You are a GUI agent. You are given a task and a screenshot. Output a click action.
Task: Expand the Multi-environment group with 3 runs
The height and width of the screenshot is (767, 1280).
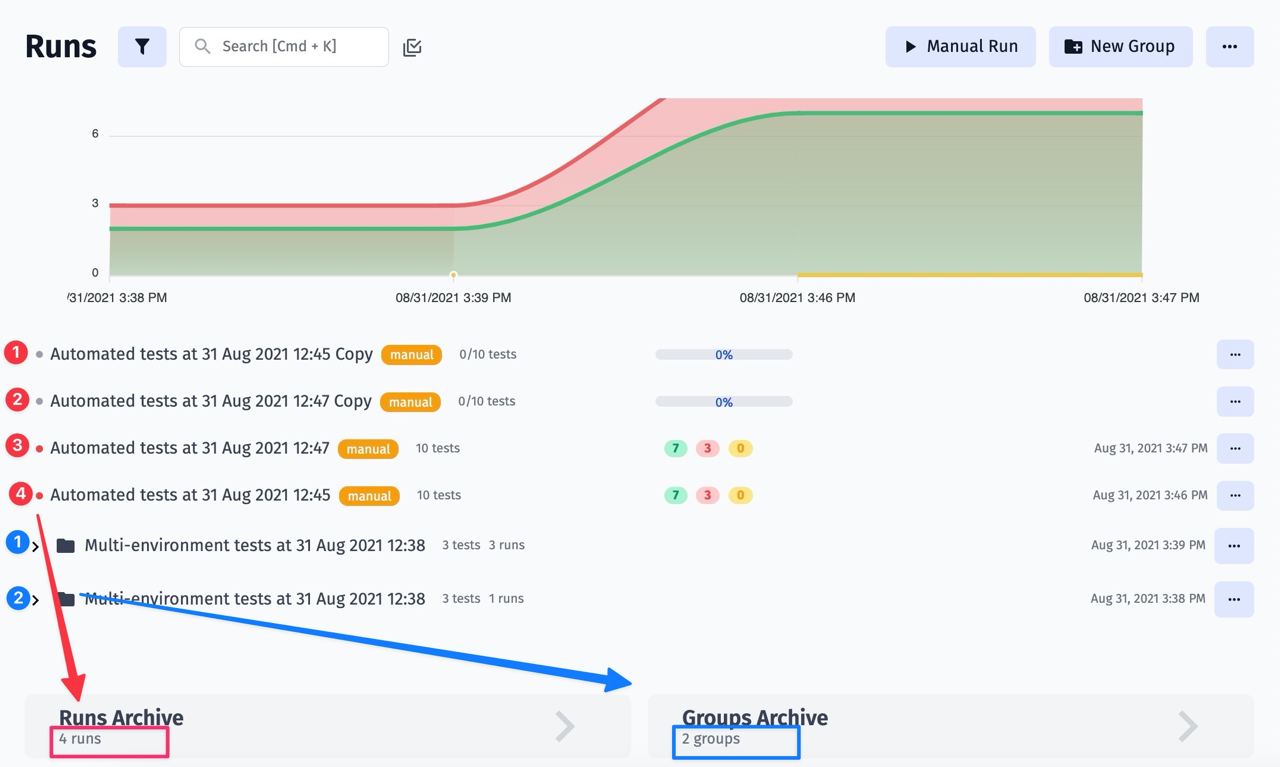[36, 546]
